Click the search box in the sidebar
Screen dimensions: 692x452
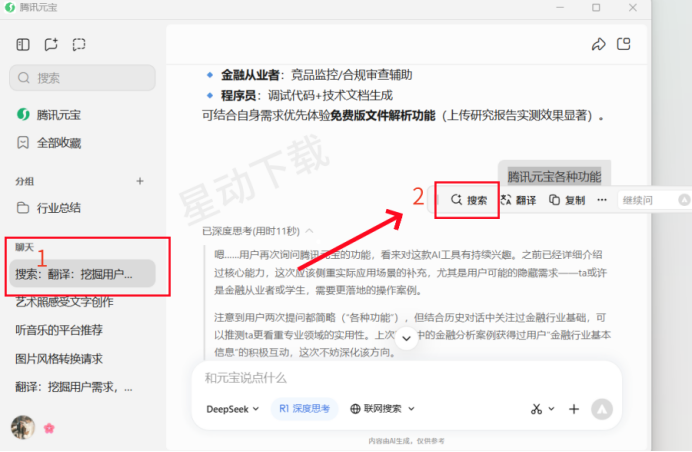click(83, 78)
